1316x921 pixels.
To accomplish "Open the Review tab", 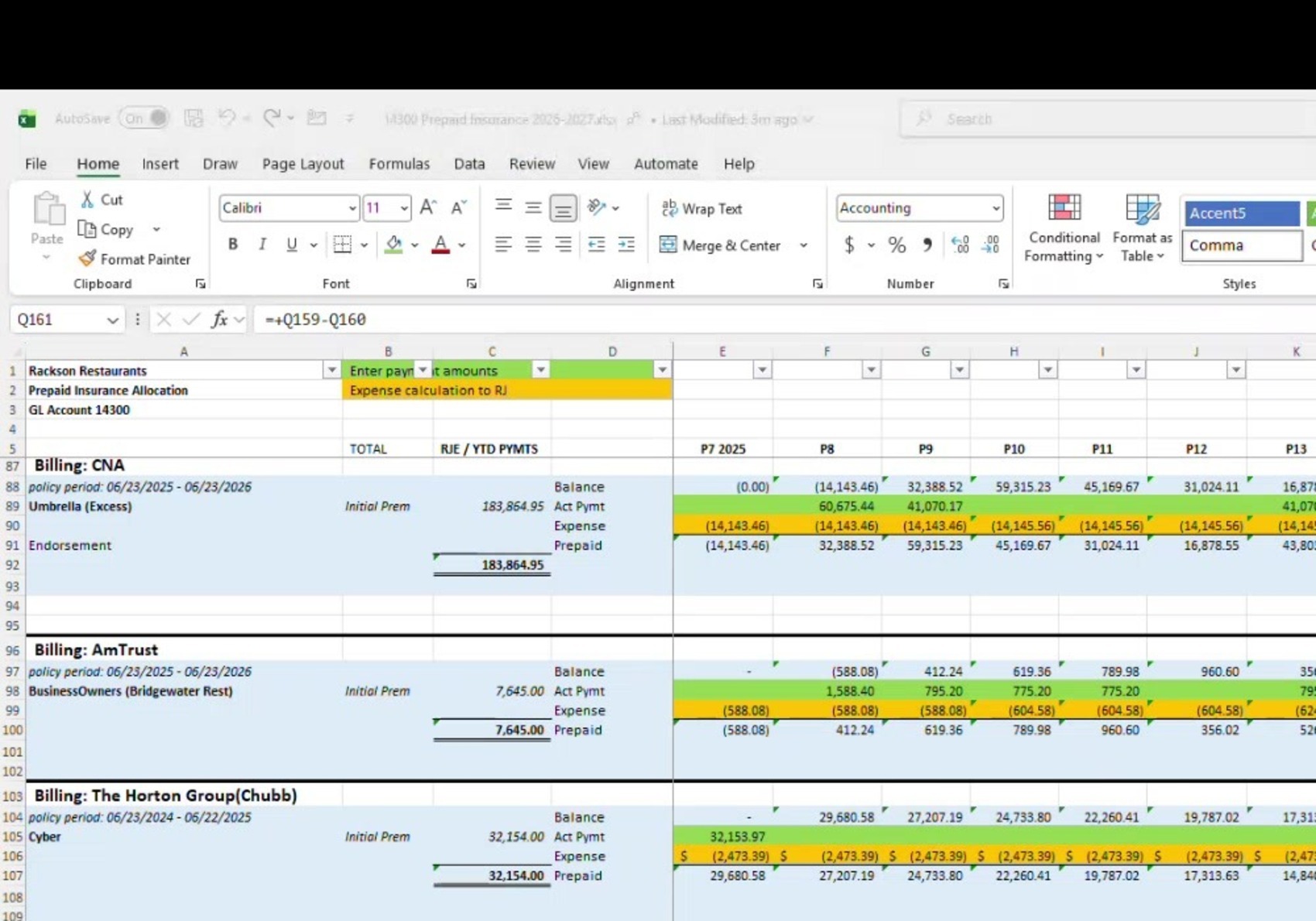I will coord(532,164).
